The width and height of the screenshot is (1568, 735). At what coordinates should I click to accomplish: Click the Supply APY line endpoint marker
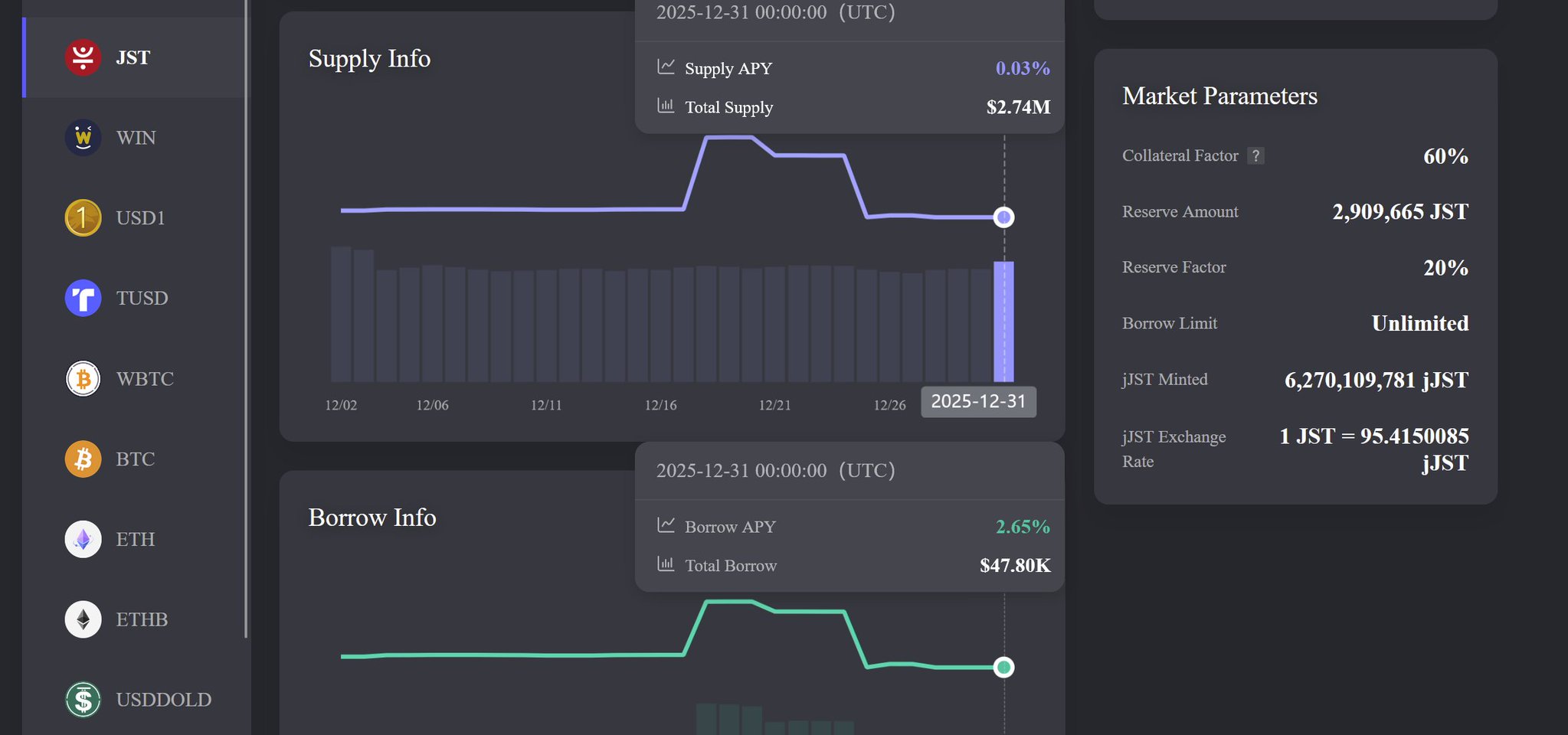(1003, 217)
